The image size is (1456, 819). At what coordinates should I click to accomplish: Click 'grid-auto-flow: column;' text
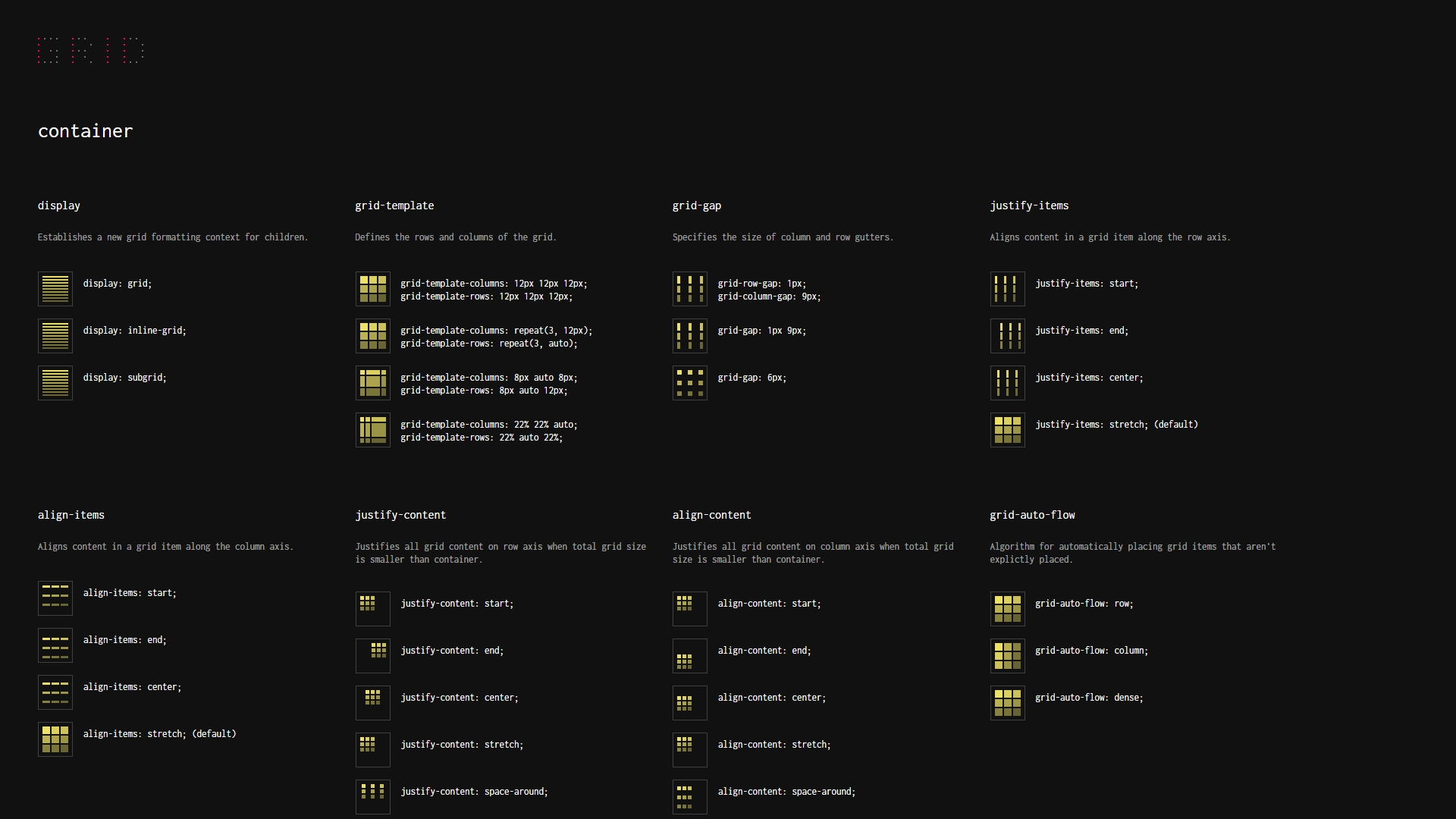click(x=1092, y=651)
